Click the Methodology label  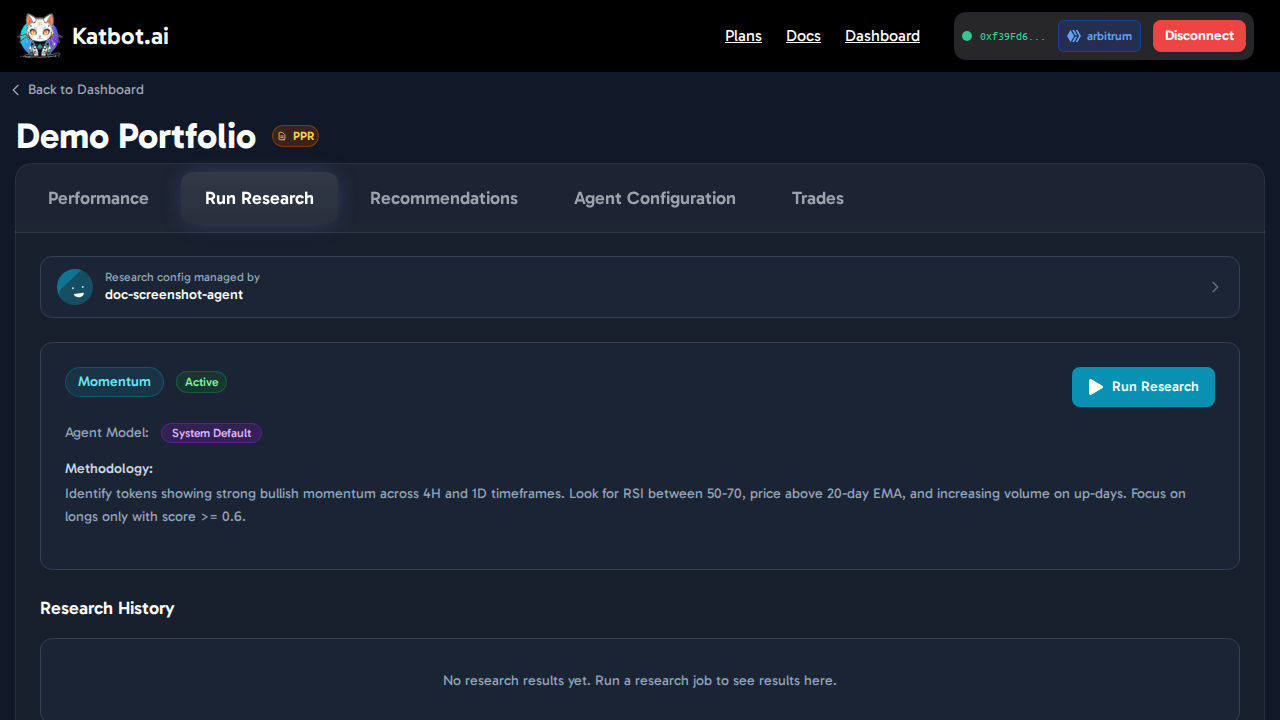point(109,468)
